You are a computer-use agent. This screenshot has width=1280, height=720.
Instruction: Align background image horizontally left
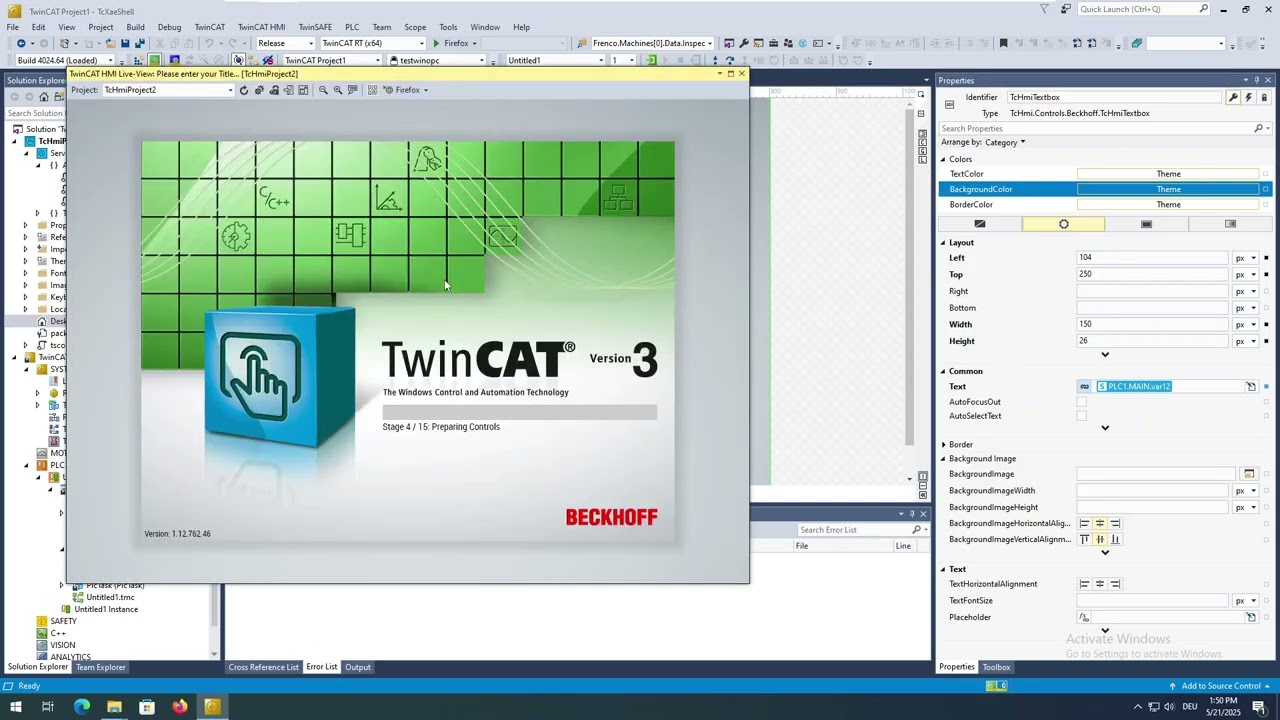[1084, 523]
